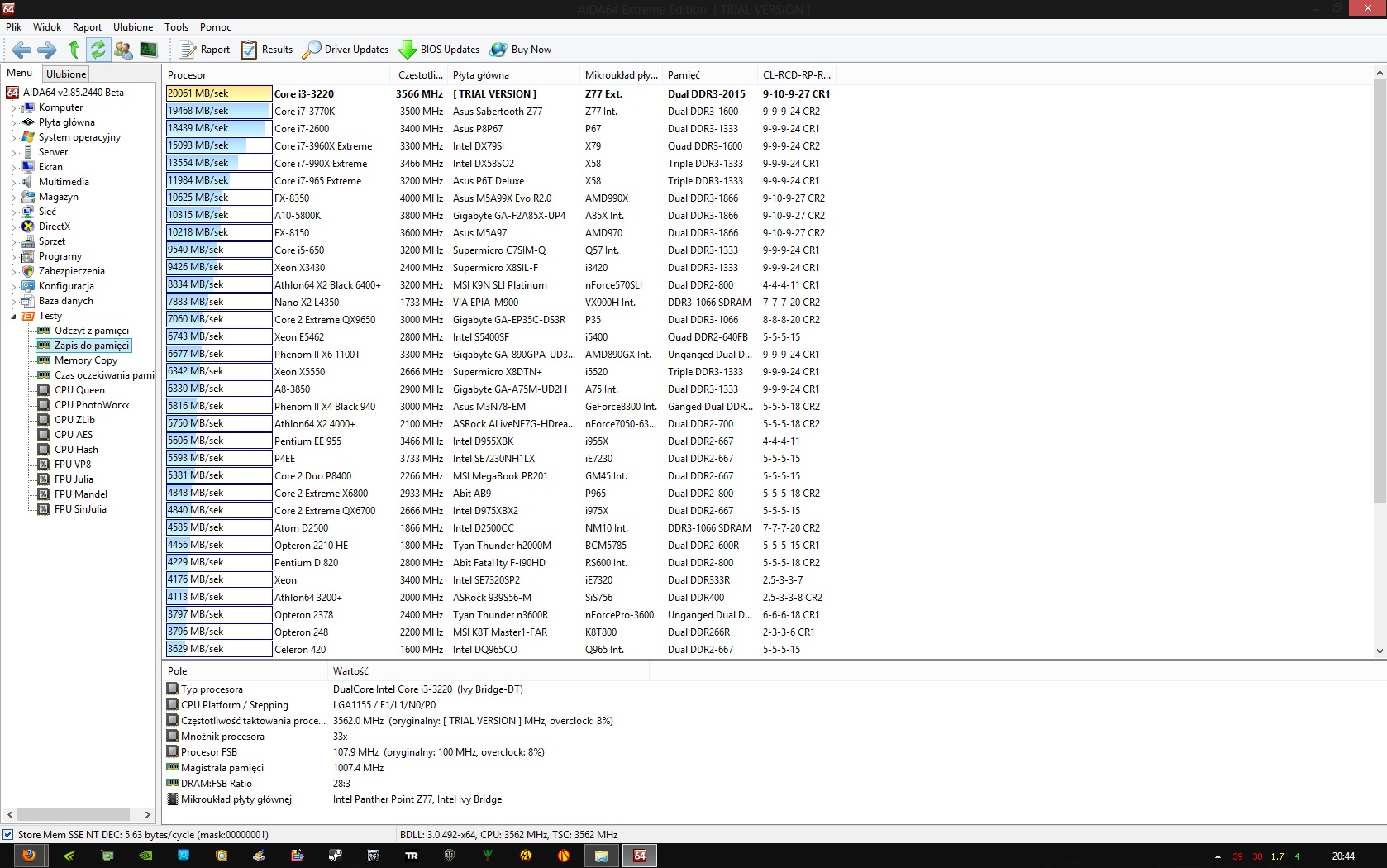Click the Multimedia speaker icon

click(27, 182)
